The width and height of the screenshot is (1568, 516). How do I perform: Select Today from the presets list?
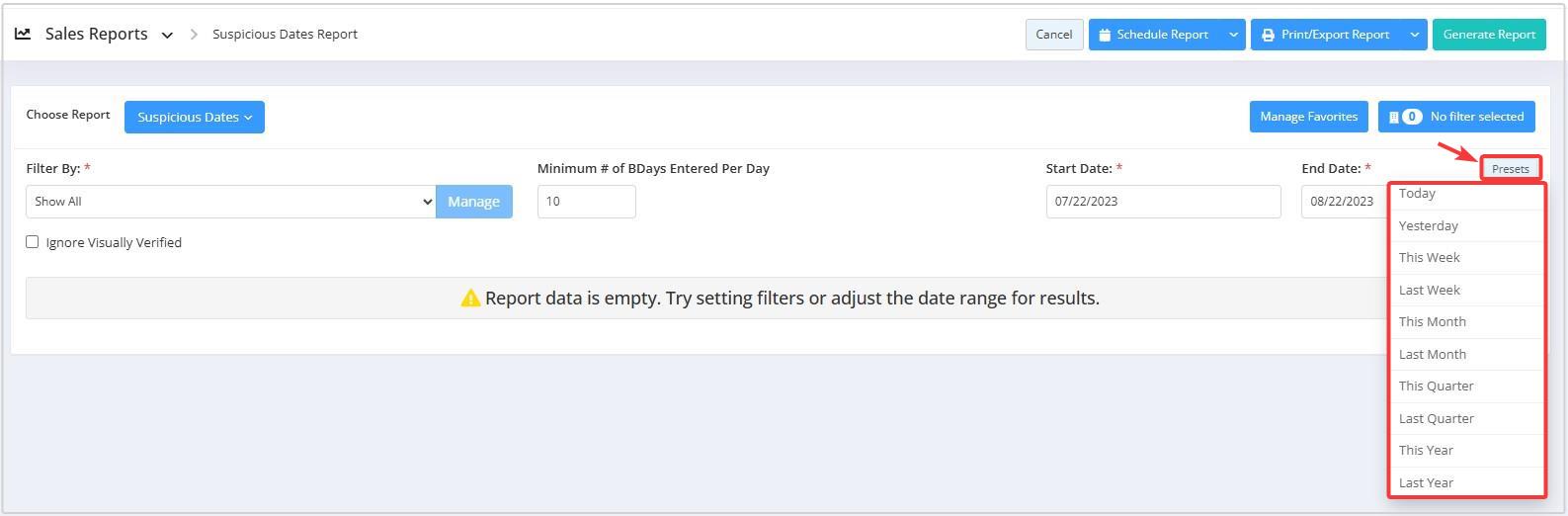pyautogui.click(x=1466, y=195)
